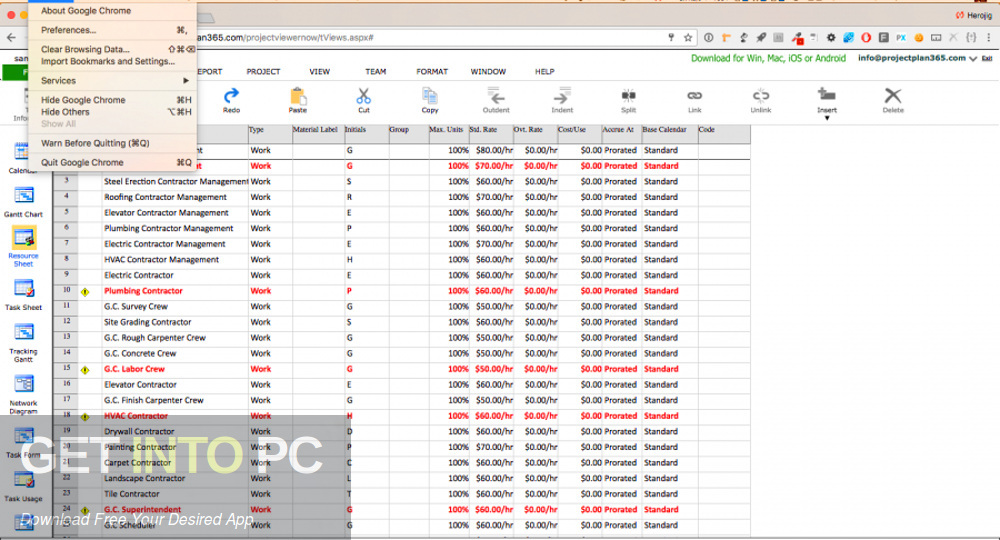The image size is (1000, 540).
Task: Open the PROJECT menu
Action: [x=263, y=71]
